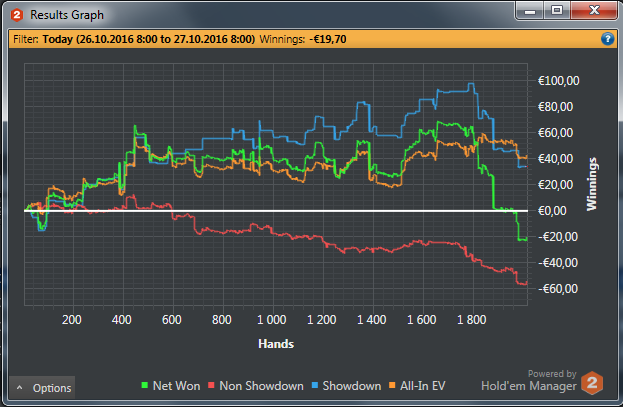This screenshot has width=623, height=407.
Task: Click the 1 200 hands axis label
Action: point(322,320)
